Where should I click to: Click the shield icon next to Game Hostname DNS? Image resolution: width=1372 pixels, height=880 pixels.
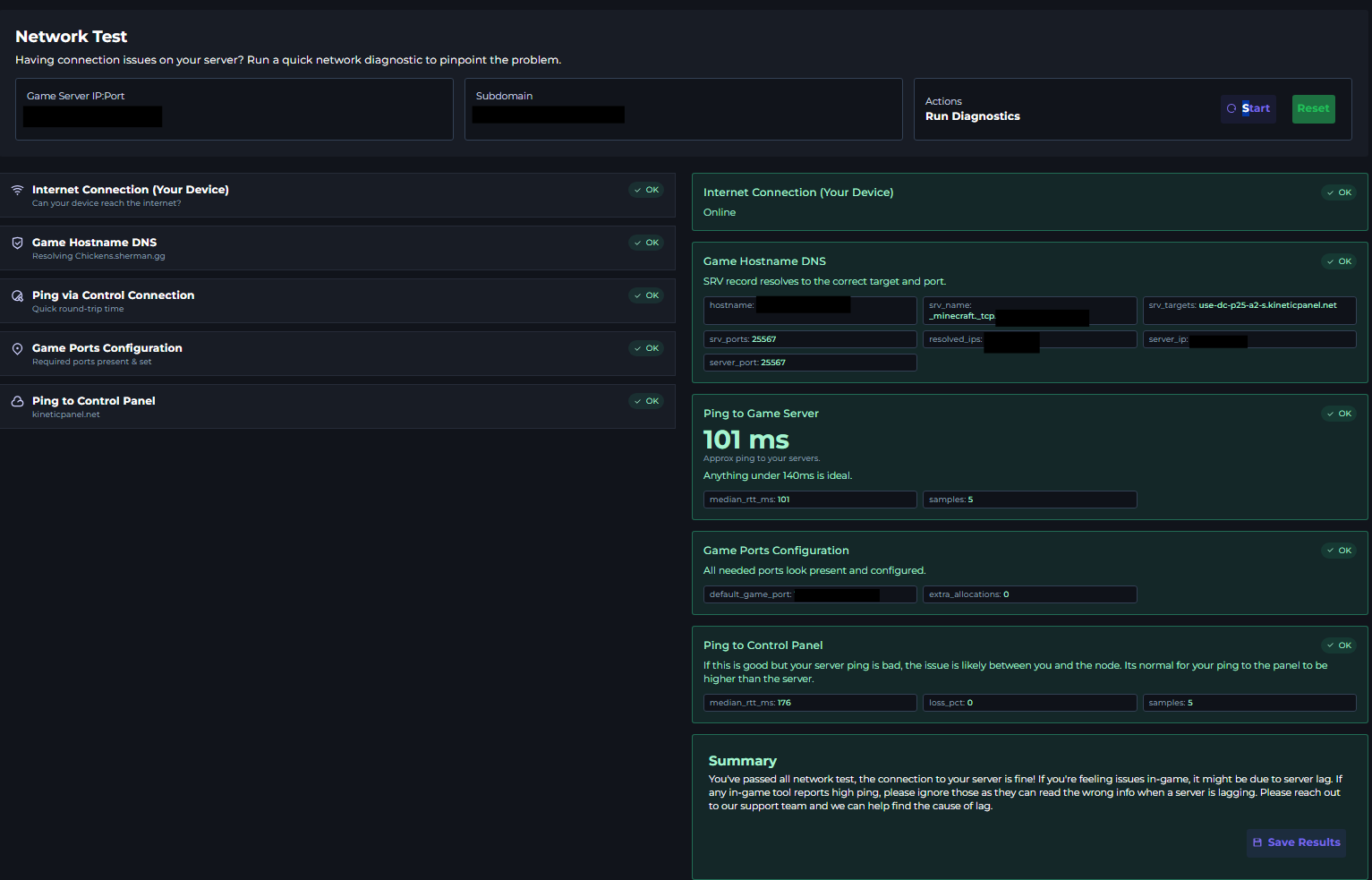tap(17, 243)
